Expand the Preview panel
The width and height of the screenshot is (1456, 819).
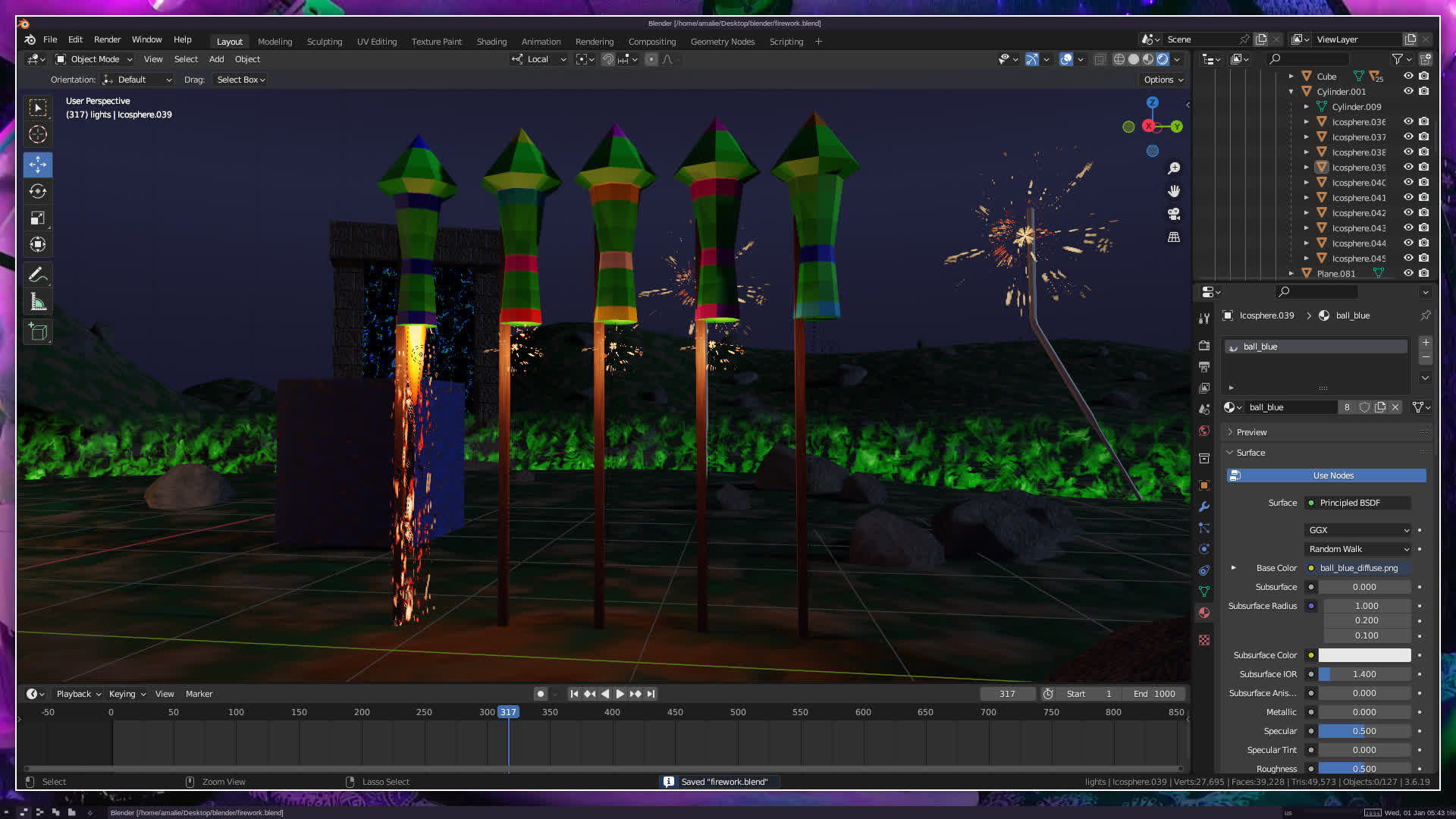pos(1251,432)
